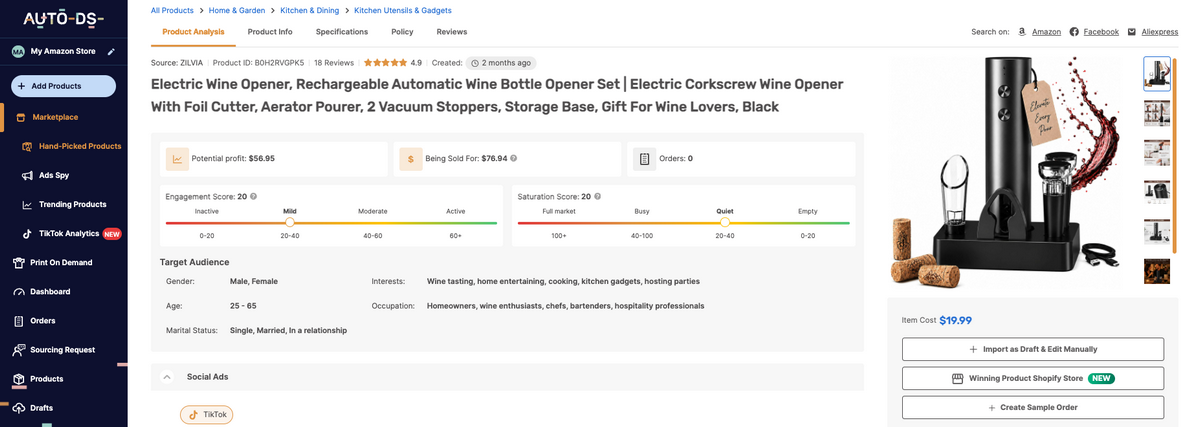Click Engagement Score help icon
Screen dimensions: 1200x427
pyautogui.click(x=253, y=197)
